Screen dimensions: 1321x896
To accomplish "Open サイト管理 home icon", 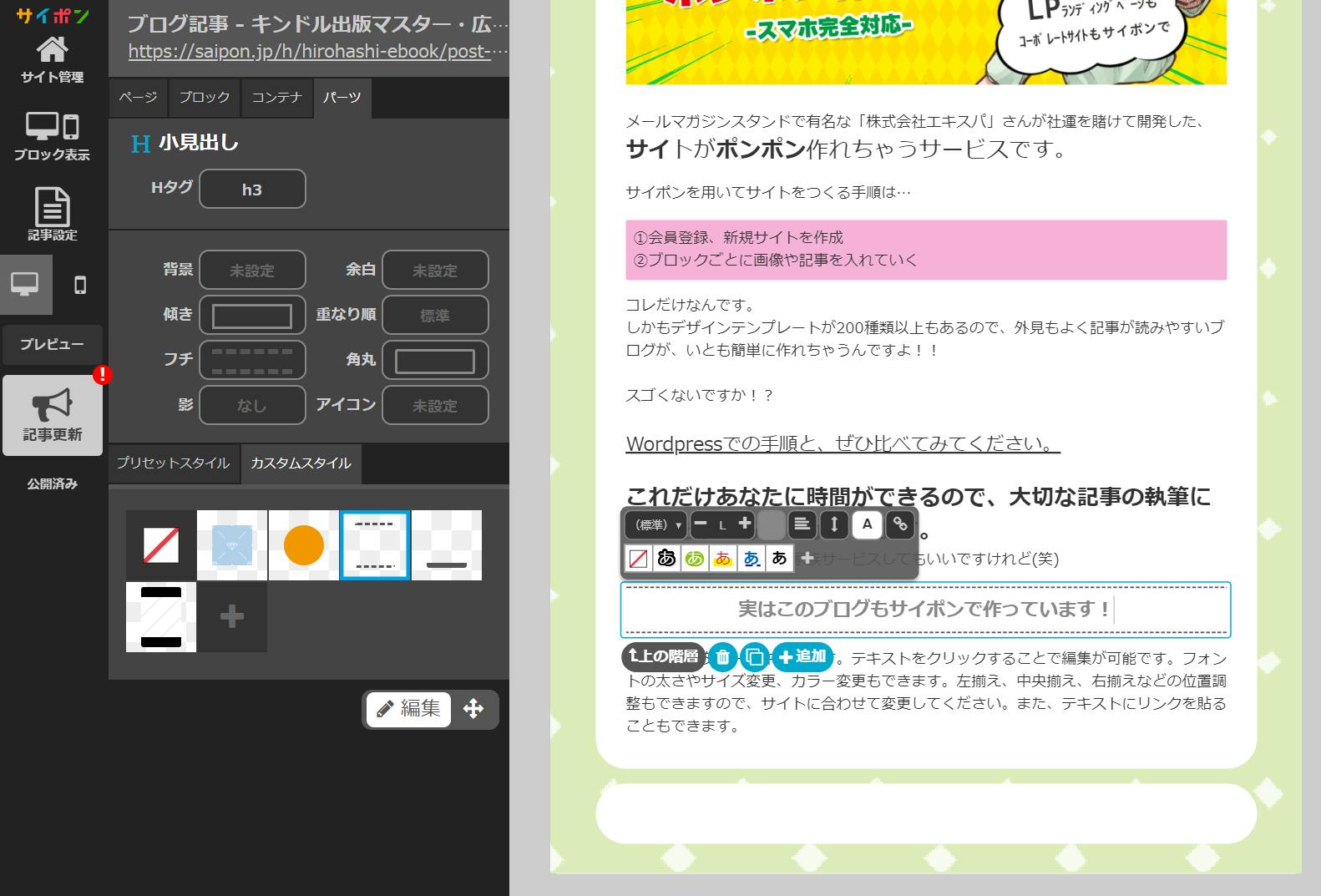I will coord(52,59).
